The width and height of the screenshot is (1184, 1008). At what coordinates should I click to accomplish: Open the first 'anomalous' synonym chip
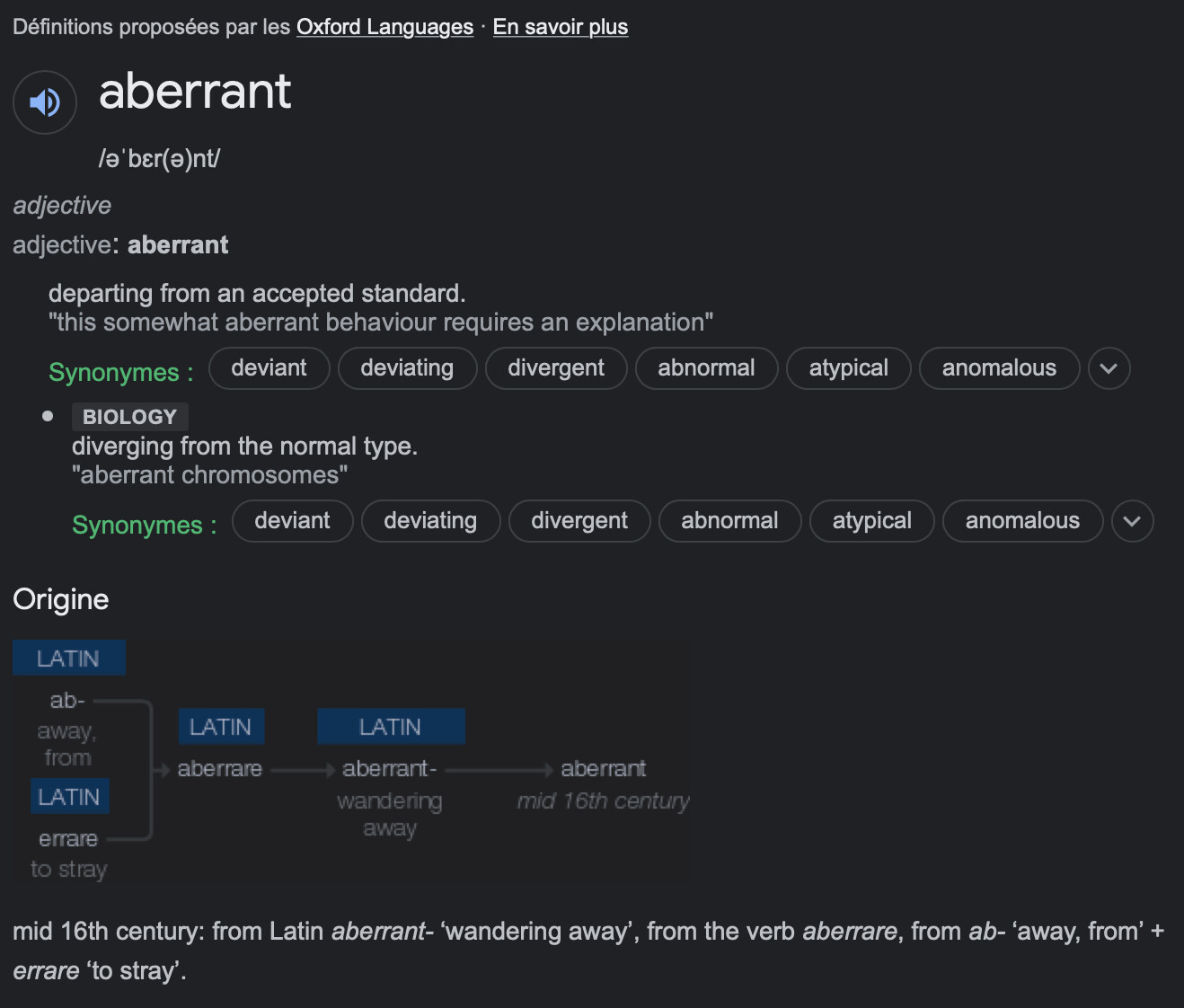click(999, 368)
